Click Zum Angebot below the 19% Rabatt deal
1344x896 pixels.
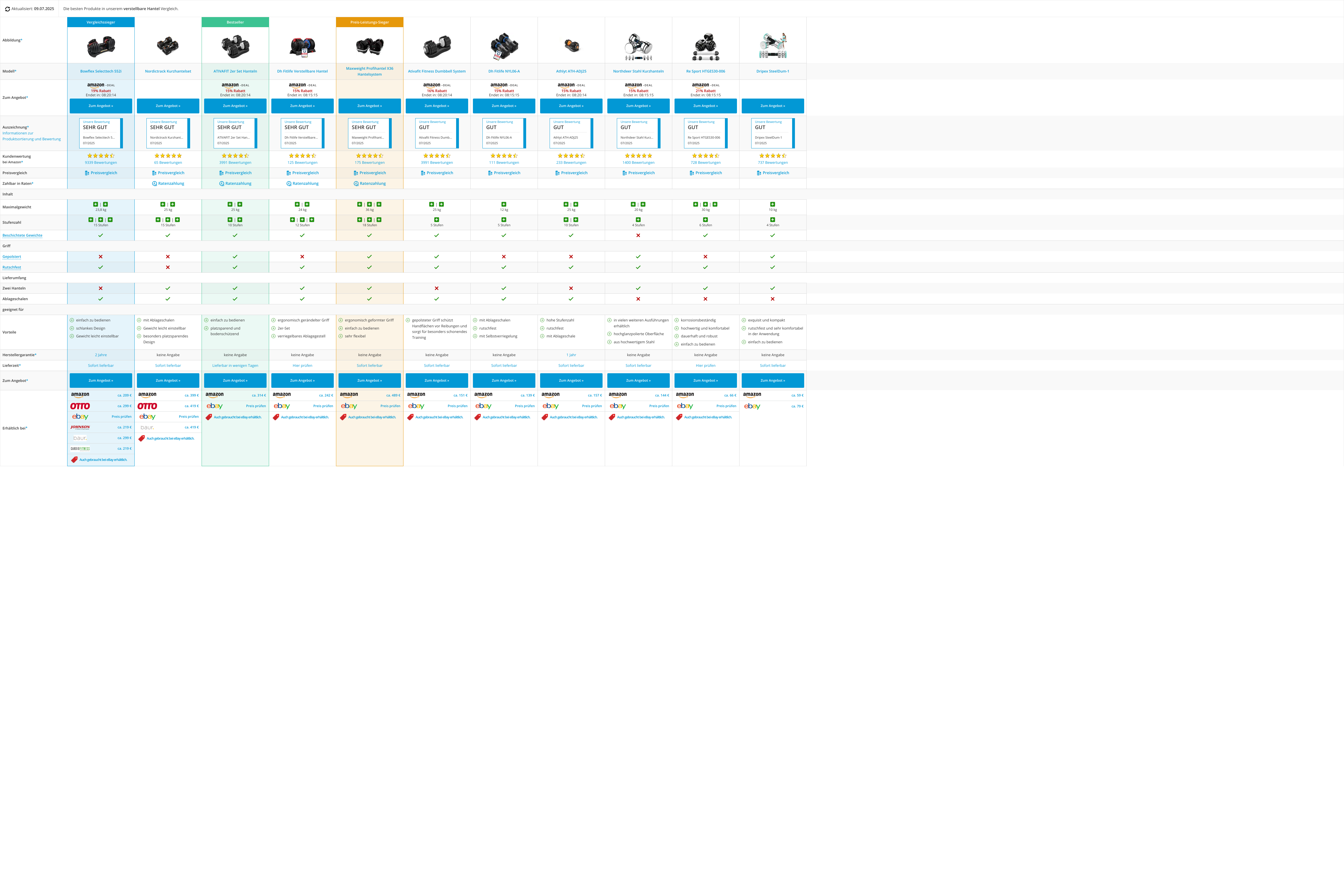tap(101, 106)
